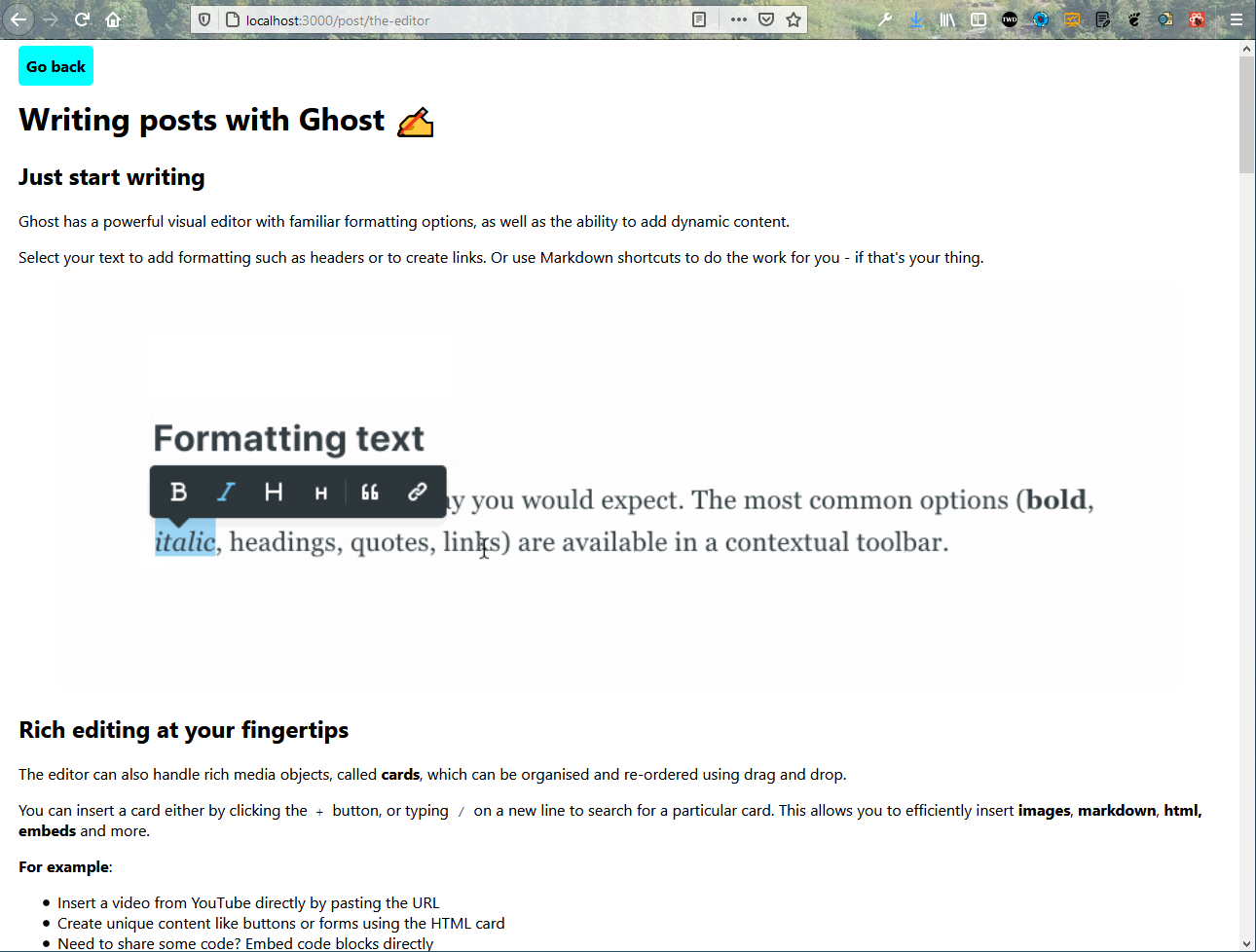
Task: Click the orange presentation extension icon
Action: click(1072, 19)
